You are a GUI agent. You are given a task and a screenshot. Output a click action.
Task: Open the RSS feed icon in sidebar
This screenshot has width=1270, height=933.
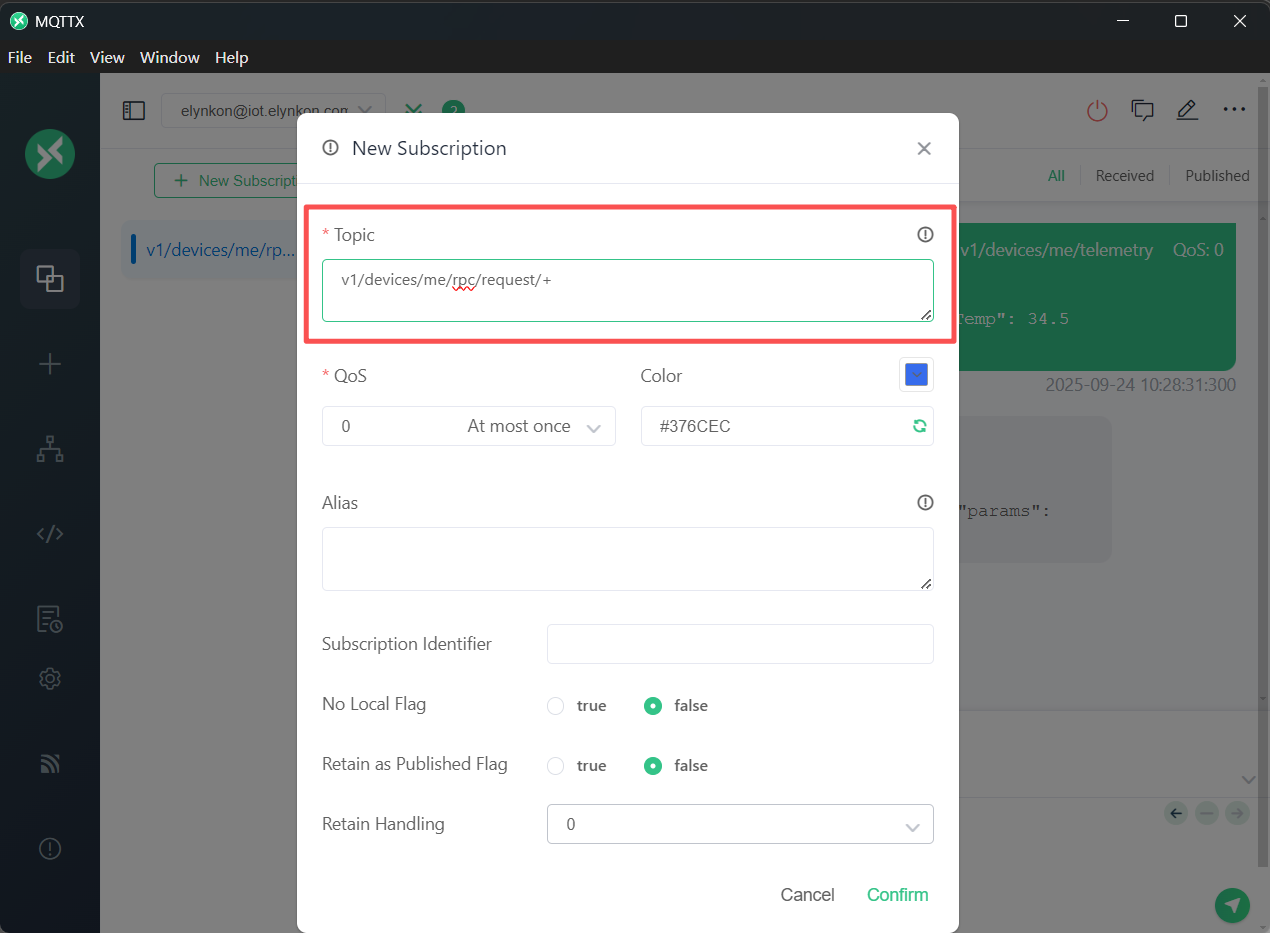[x=50, y=764]
